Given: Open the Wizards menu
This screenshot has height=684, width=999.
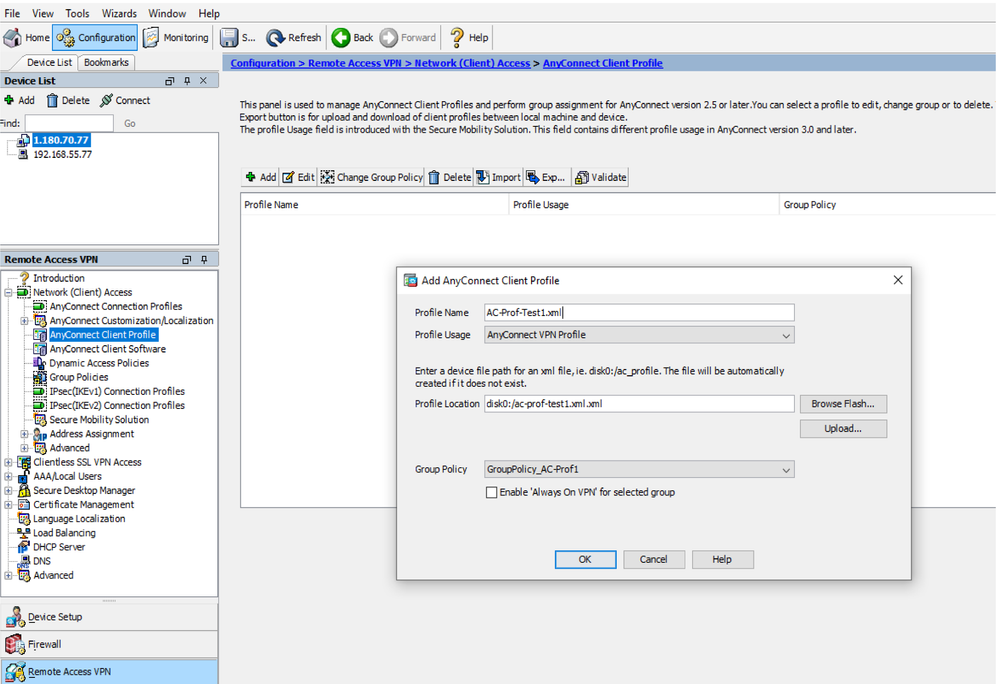Looking at the screenshot, I should click(119, 13).
